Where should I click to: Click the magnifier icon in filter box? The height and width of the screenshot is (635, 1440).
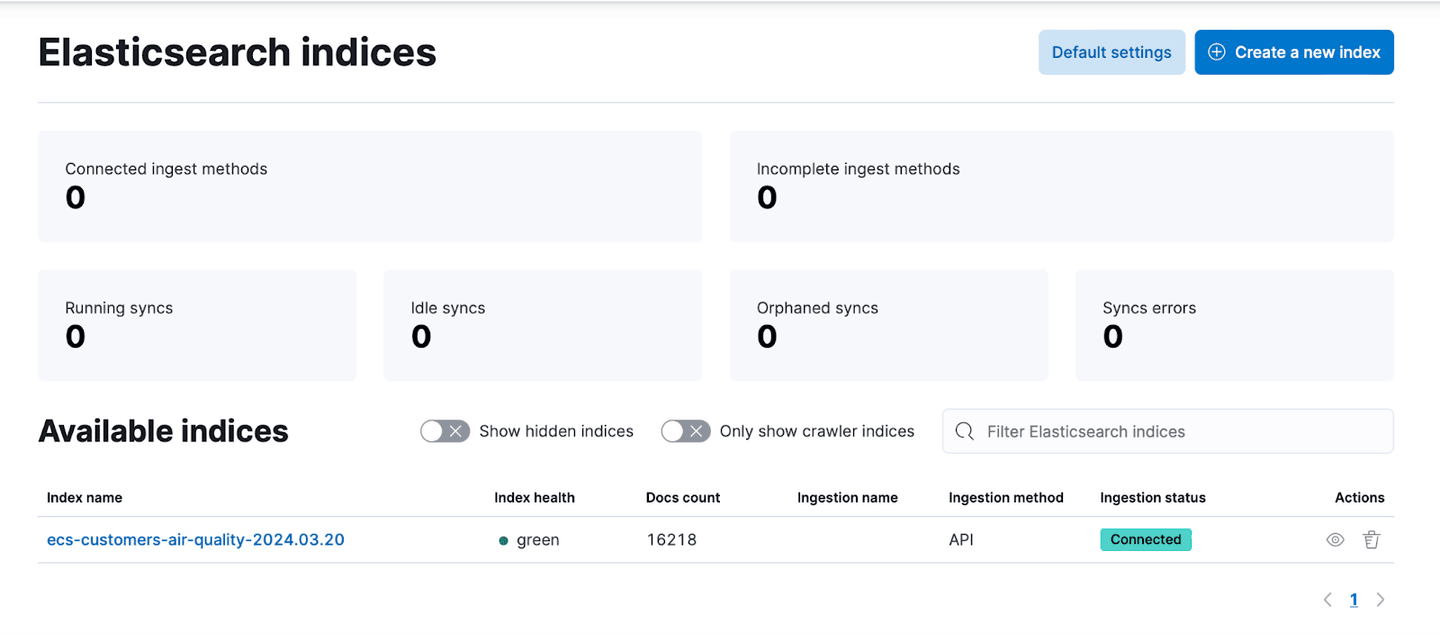point(965,431)
